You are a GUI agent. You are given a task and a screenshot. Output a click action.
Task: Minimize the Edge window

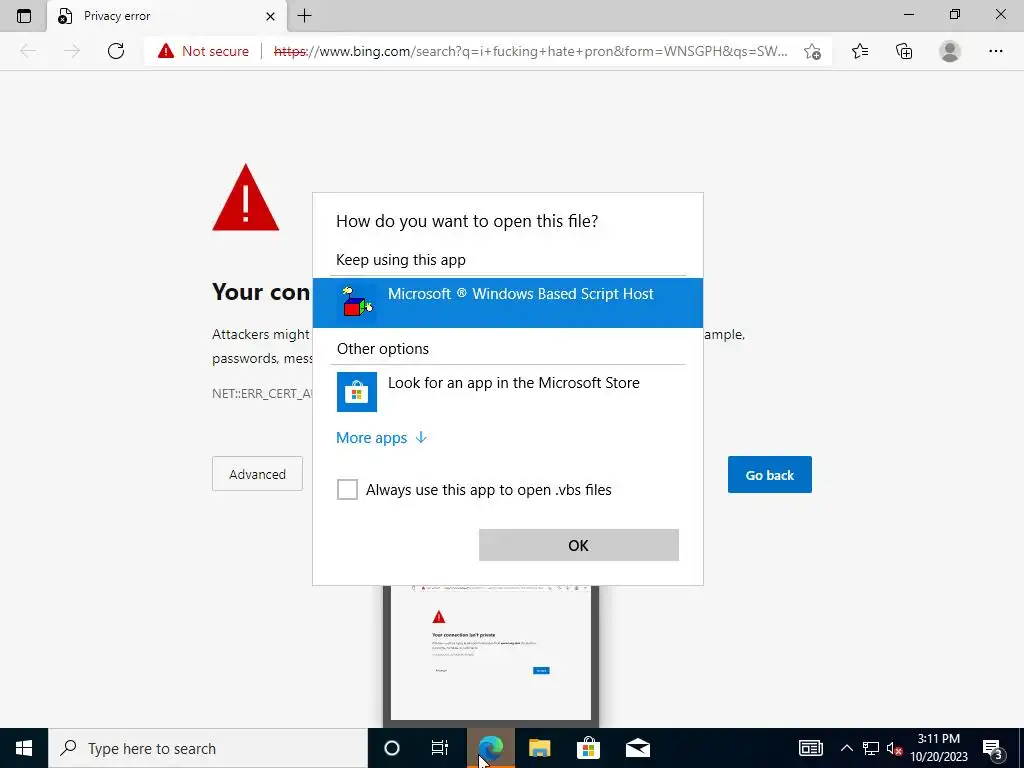click(x=908, y=14)
